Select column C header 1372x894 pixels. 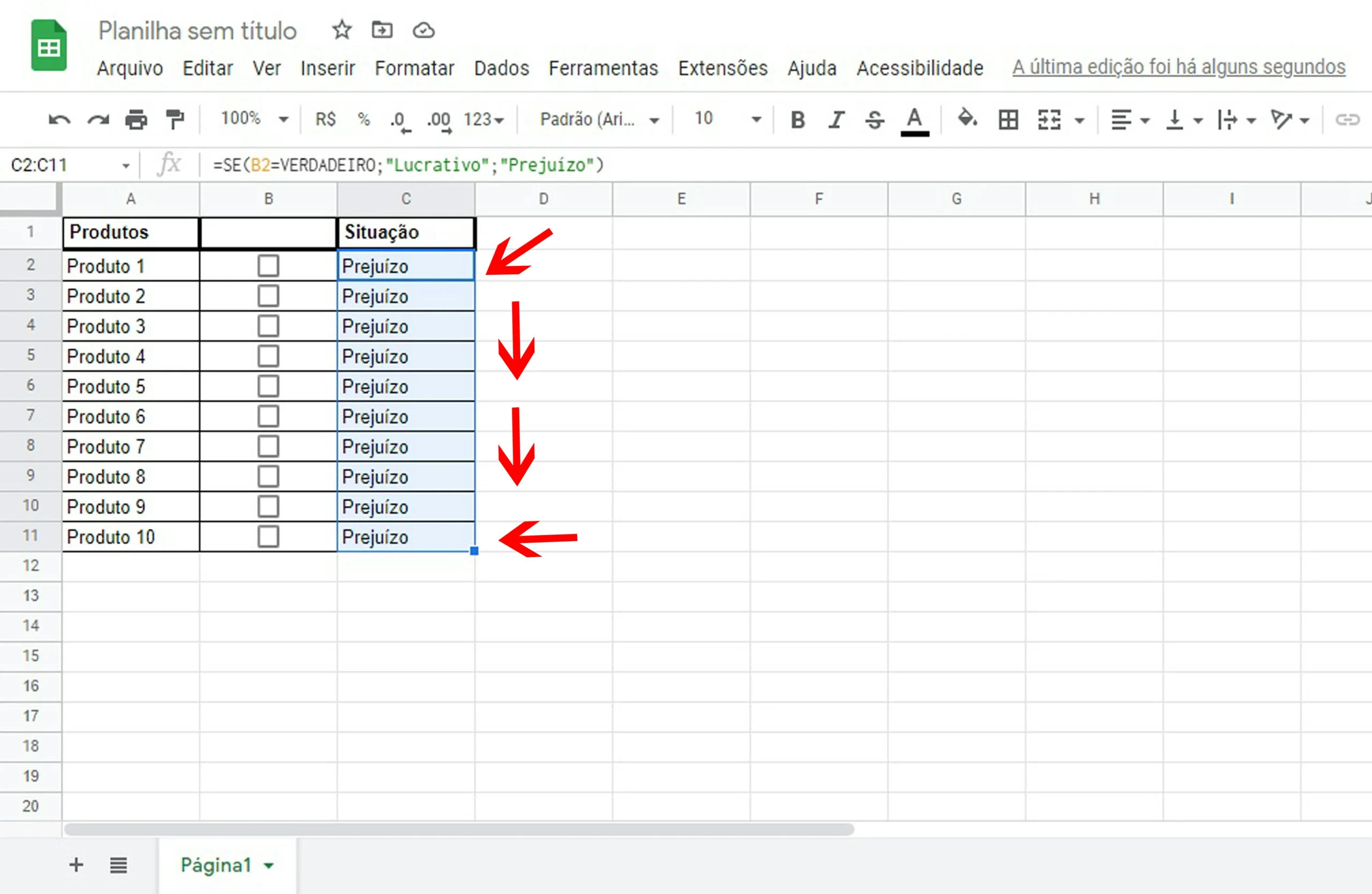point(406,199)
